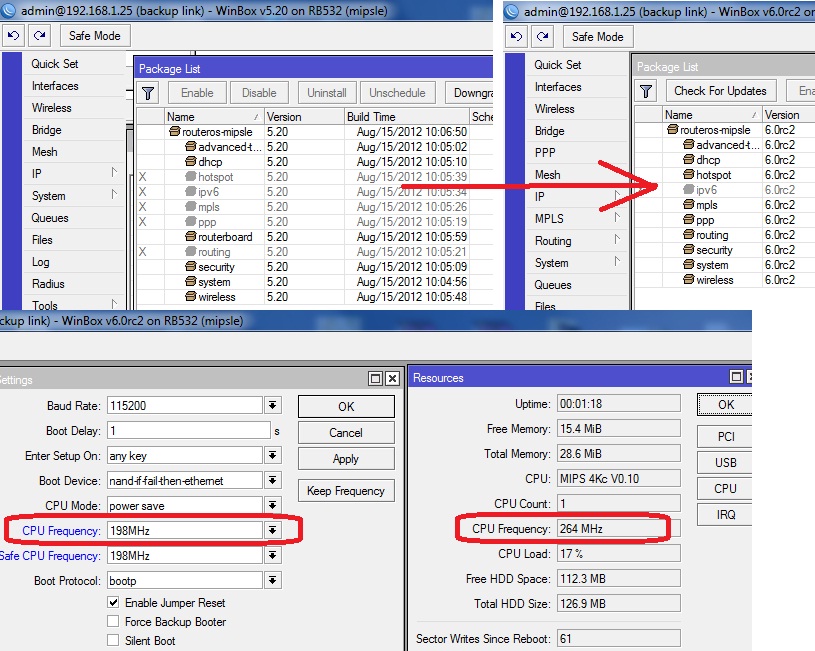Select routing package icon in v6.0rc2 list
Viewport: 815px width, 651px height.
click(x=689, y=235)
